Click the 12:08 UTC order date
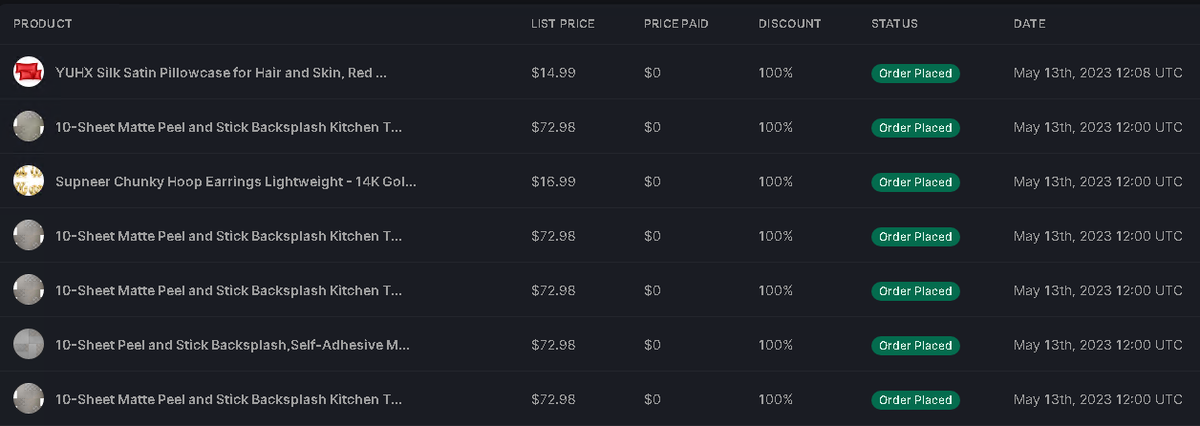Screen dimensions: 1200x426 click(1098, 73)
